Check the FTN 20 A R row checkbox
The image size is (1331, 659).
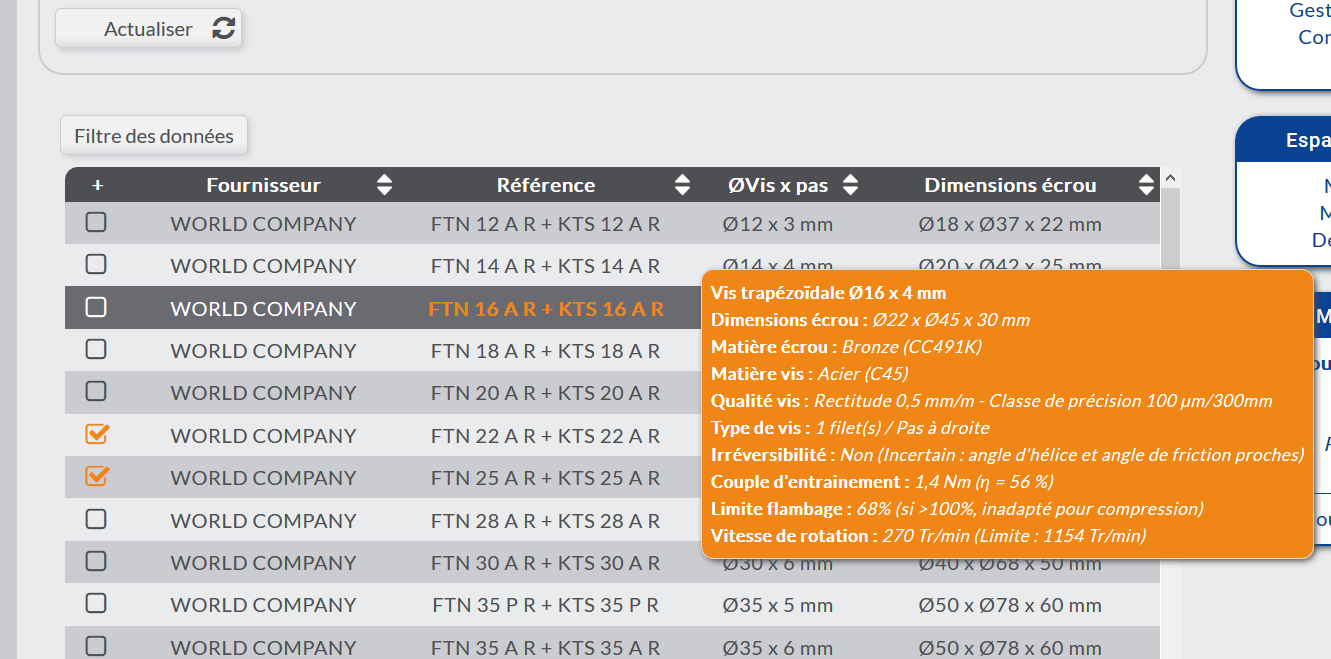pyautogui.click(x=96, y=391)
